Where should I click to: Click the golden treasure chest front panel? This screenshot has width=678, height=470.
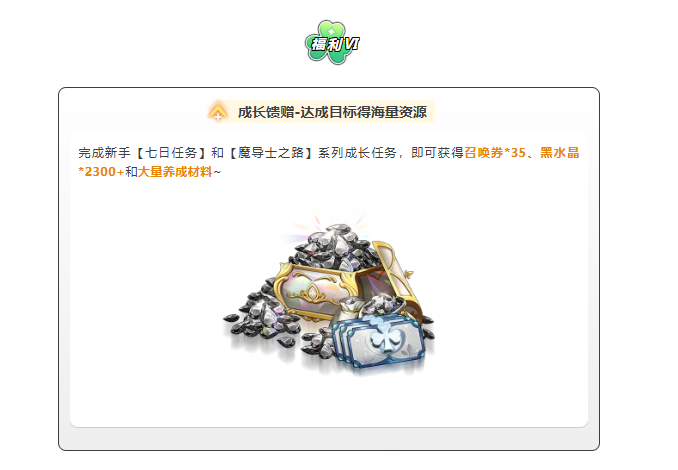[x=315, y=293]
